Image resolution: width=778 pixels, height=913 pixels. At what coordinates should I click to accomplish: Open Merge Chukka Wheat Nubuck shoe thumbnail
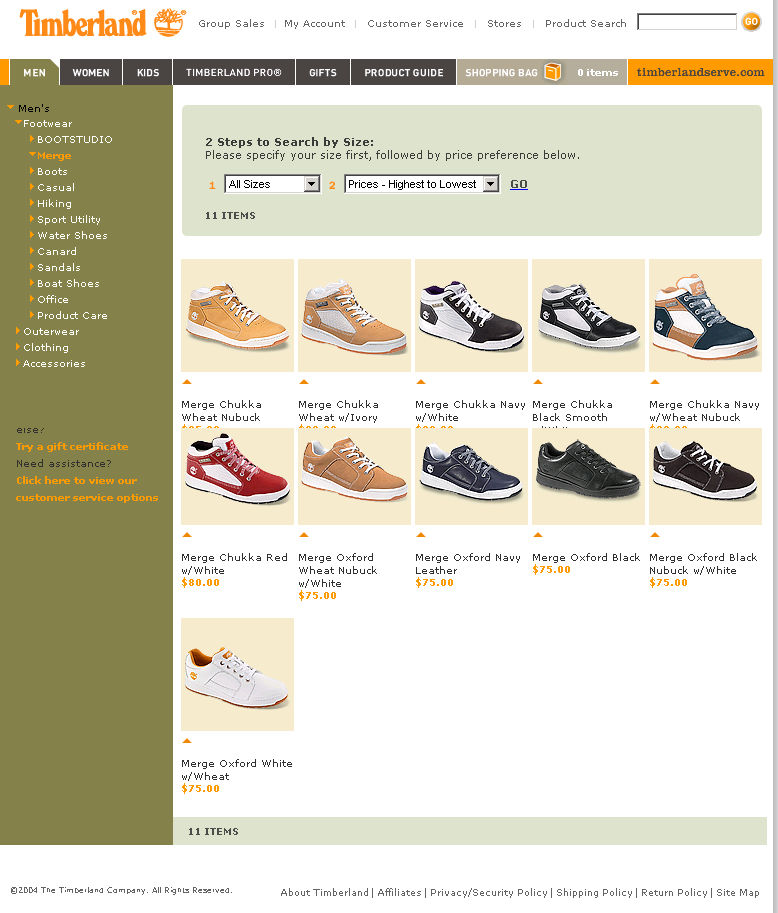tap(238, 316)
